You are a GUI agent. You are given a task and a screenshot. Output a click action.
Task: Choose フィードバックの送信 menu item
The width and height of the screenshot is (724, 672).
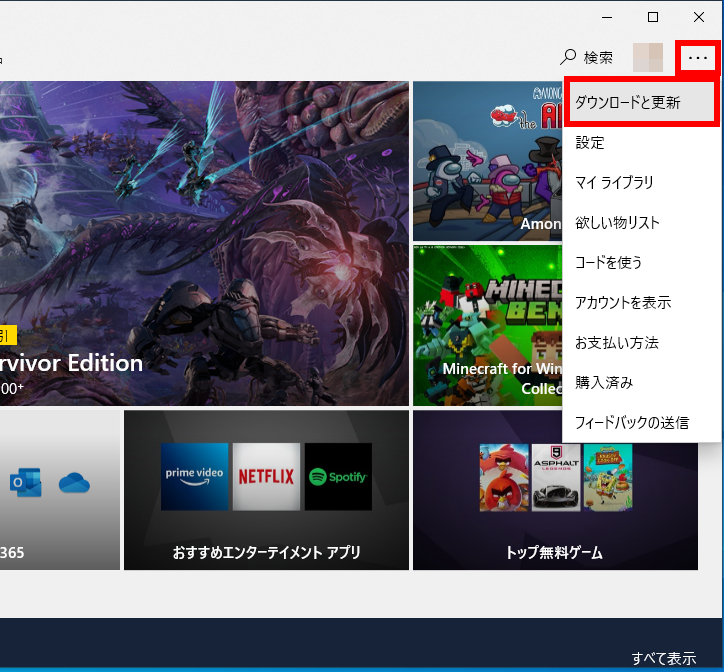tap(642, 423)
